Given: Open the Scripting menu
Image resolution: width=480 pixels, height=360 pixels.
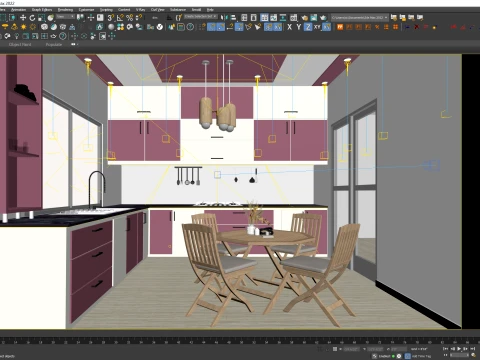Looking at the screenshot, I should click(x=106, y=10).
